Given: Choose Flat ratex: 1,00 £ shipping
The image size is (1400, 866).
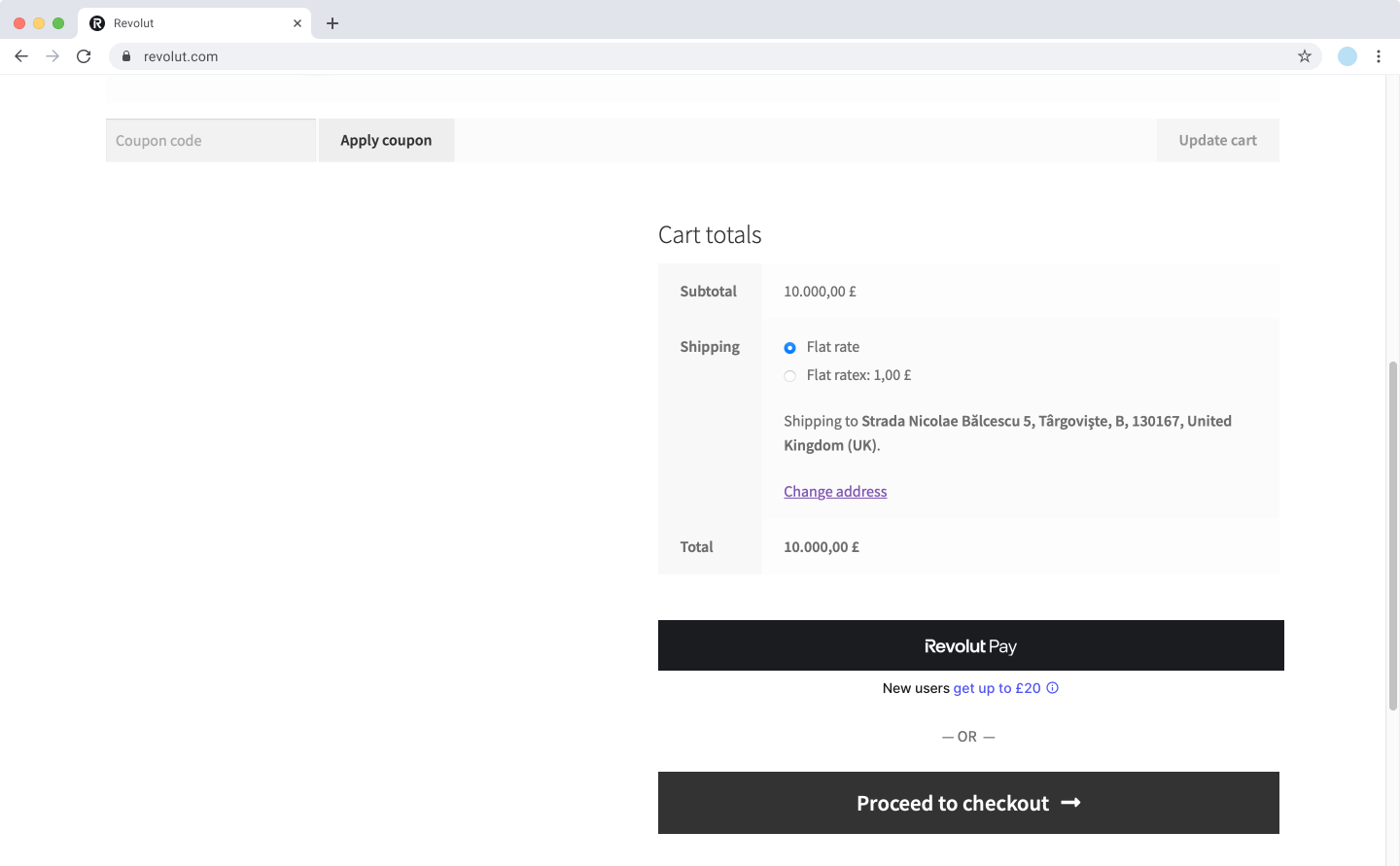Looking at the screenshot, I should [790, 376].
